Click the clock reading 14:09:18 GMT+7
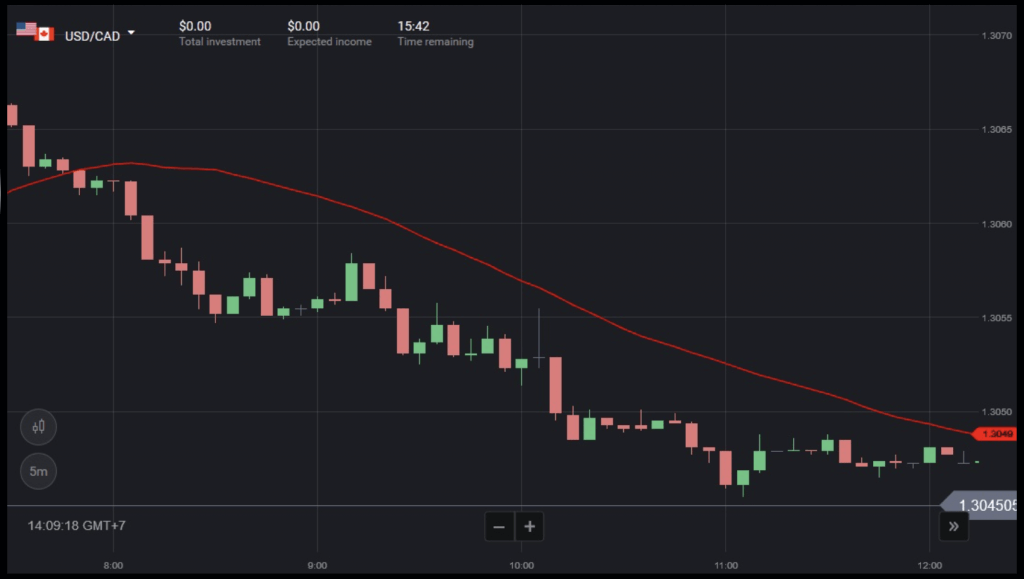1024x579 pixels. pyautogui.click(x=76, y=525)
